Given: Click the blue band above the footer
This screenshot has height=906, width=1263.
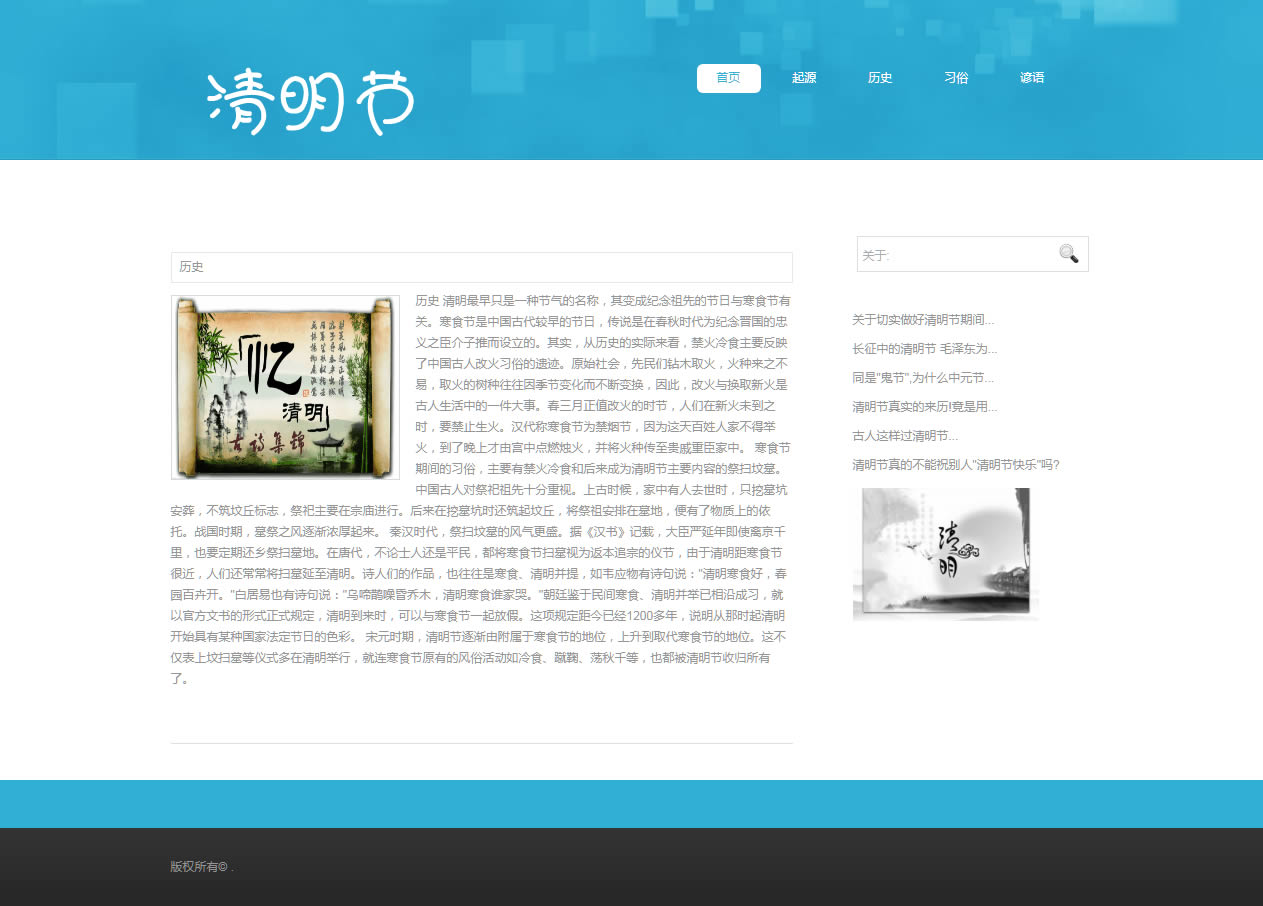Looking at the screenshot, I should pyautogui.click(x=631, y=803).
